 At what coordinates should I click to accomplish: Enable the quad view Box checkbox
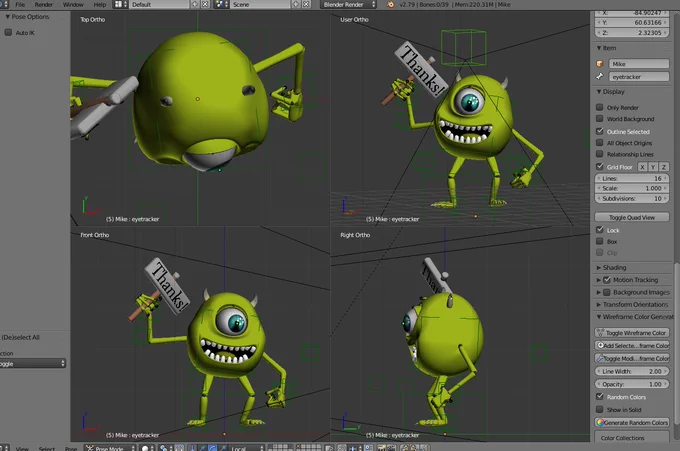click(600, 241)
